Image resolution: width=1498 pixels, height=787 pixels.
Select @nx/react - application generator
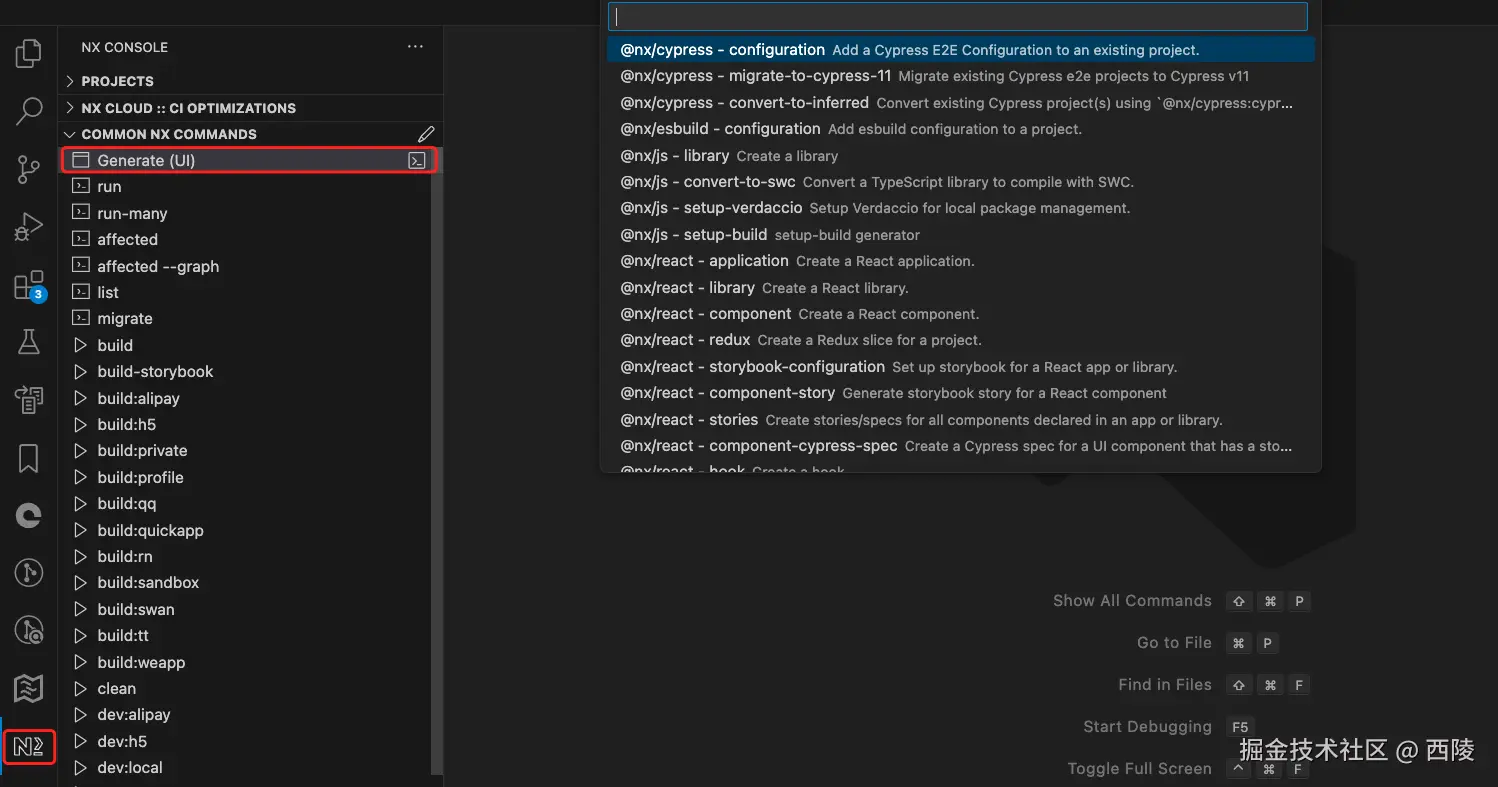[x=704, y=261]
